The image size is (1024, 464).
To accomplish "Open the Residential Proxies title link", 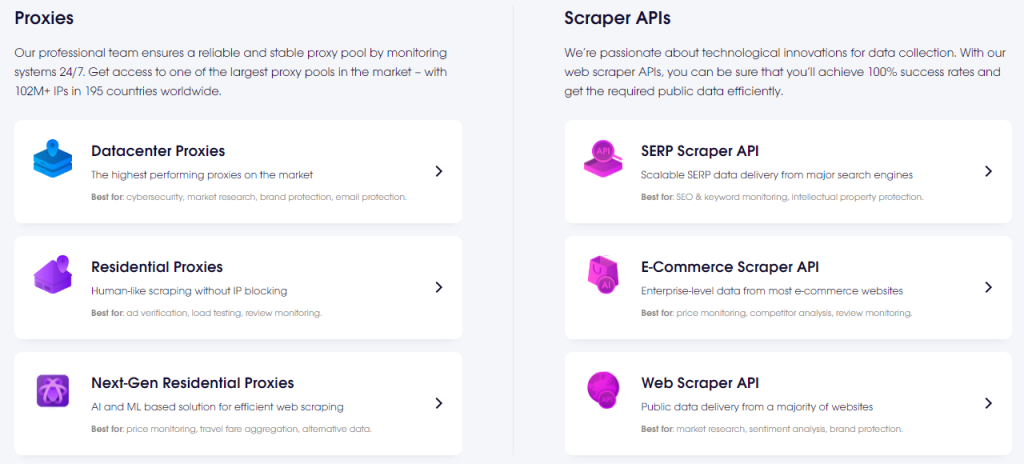I will click(157, 267).
